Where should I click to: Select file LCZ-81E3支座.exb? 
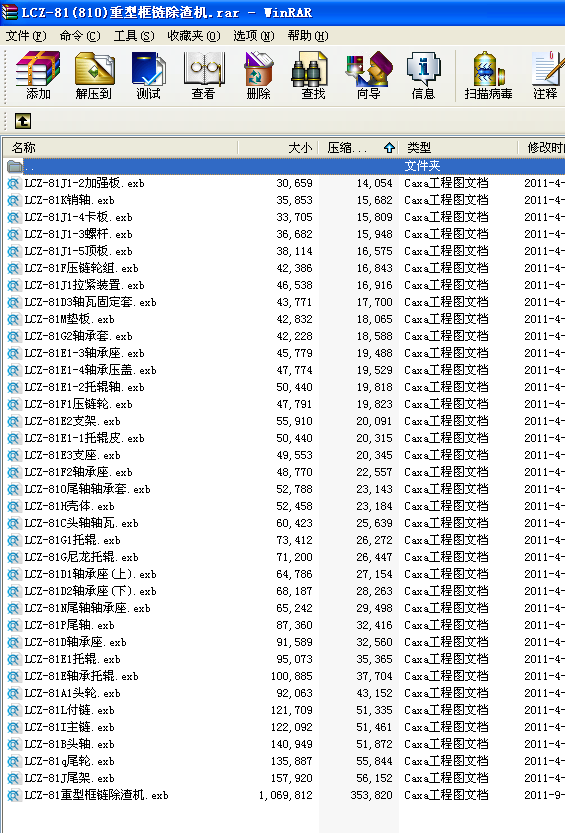tap(73, 455)
